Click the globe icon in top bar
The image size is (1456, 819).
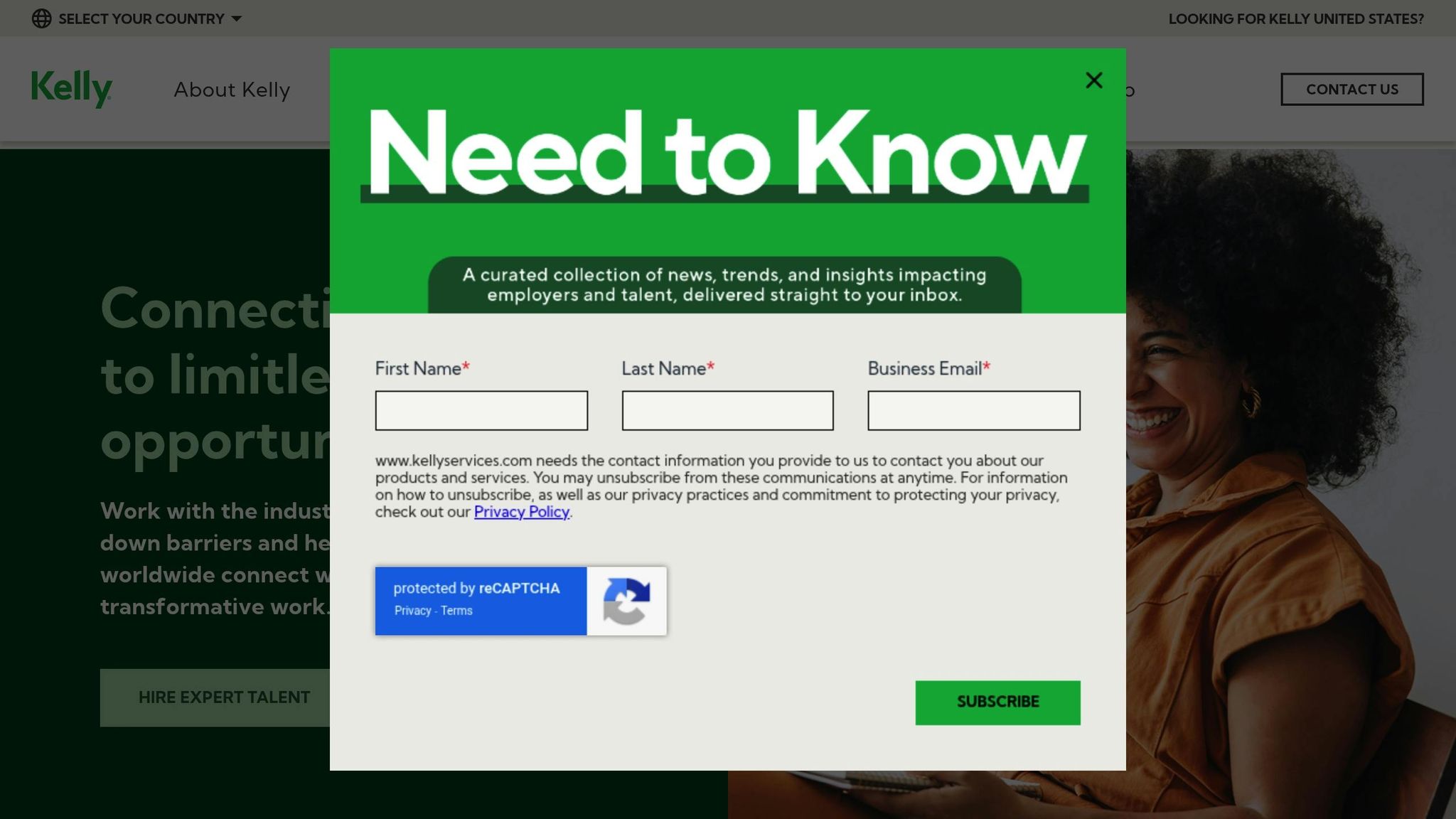(42, 18)
